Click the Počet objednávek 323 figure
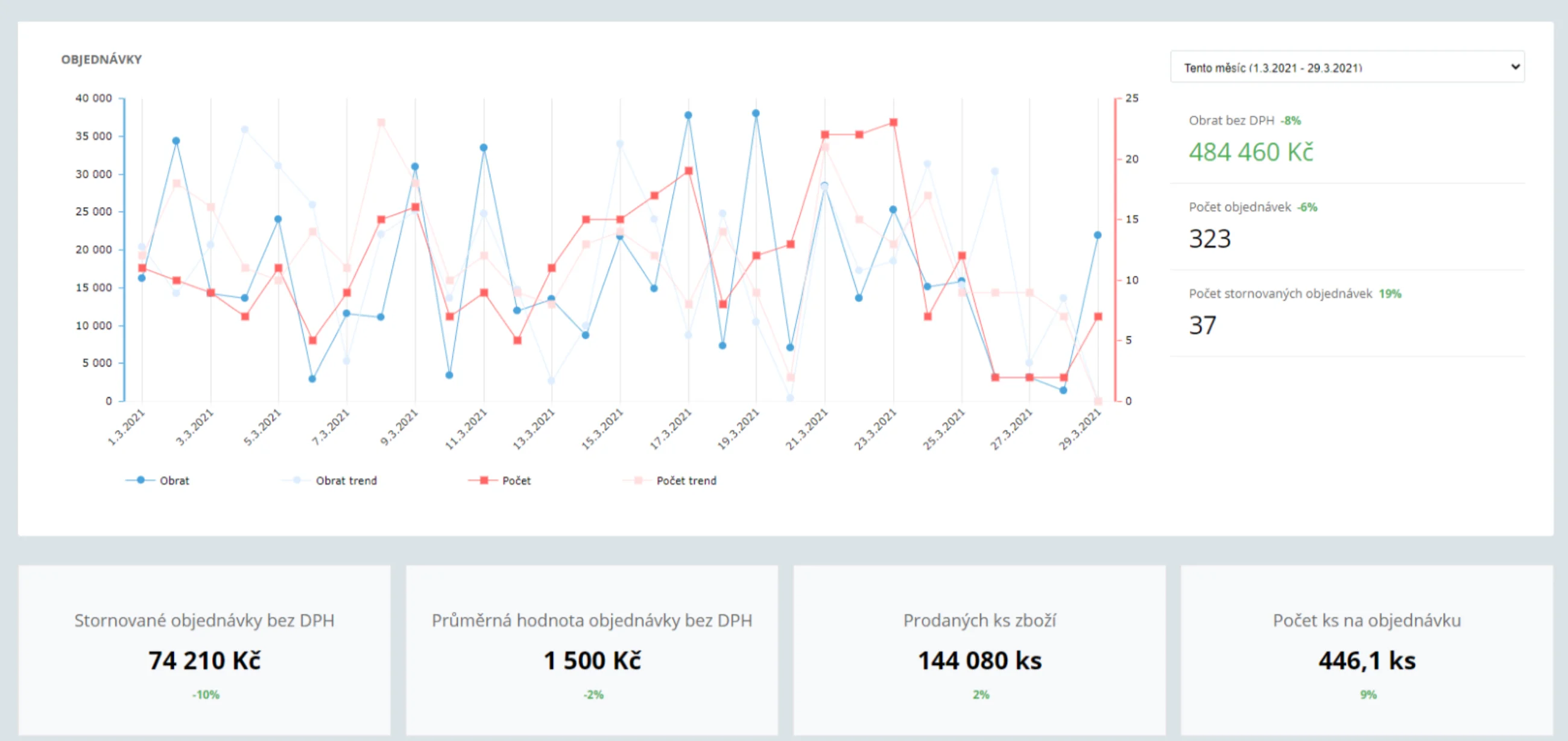Viewport: 1568px width, 741px height. coord(1210,239)
